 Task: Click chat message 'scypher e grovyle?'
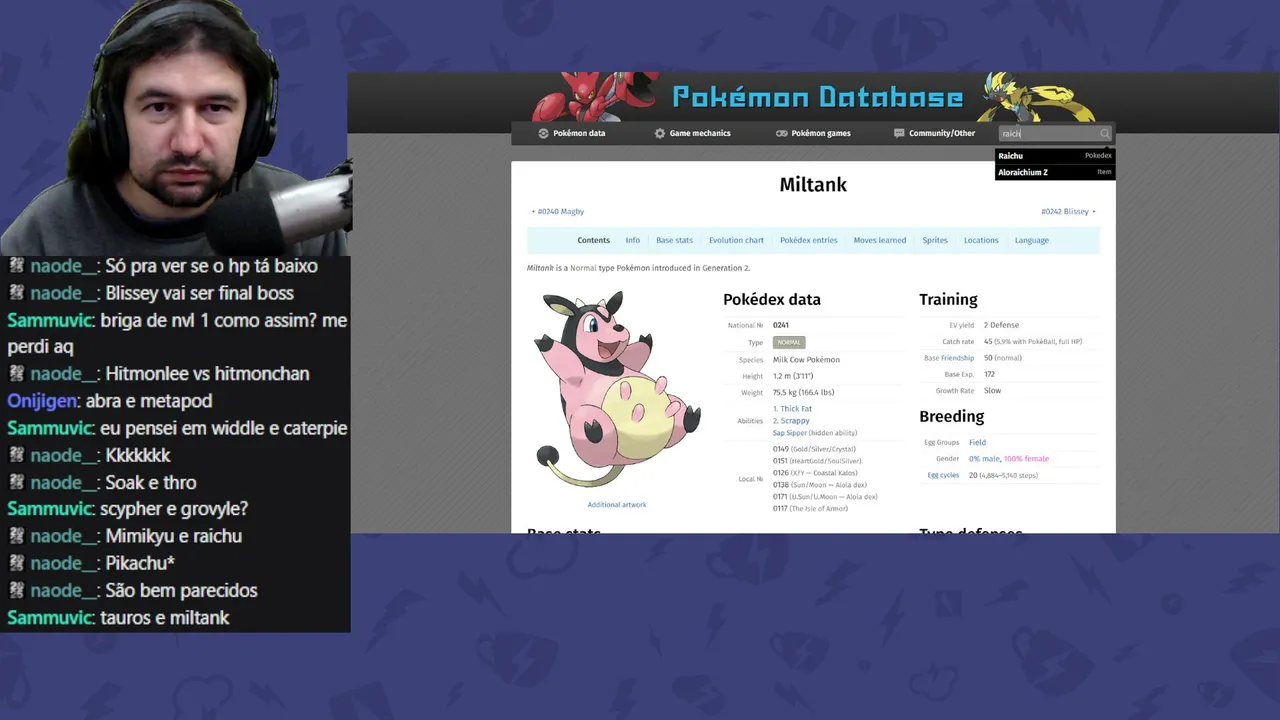[174, 509]
